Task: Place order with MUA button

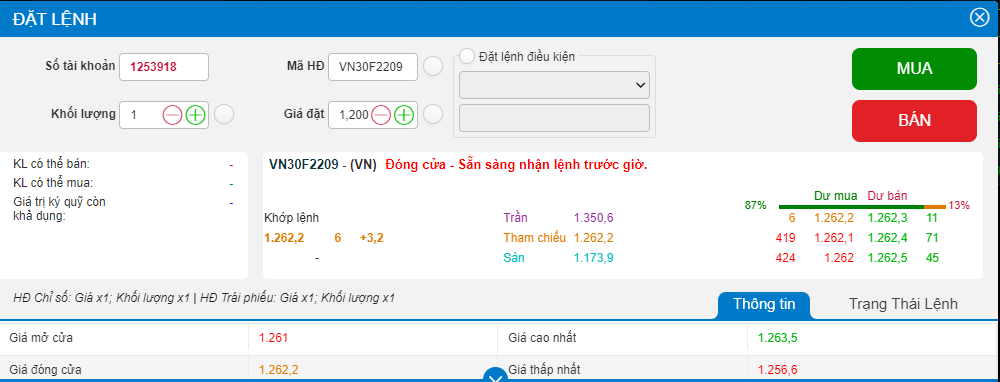Action: click(x=915, y=69)
